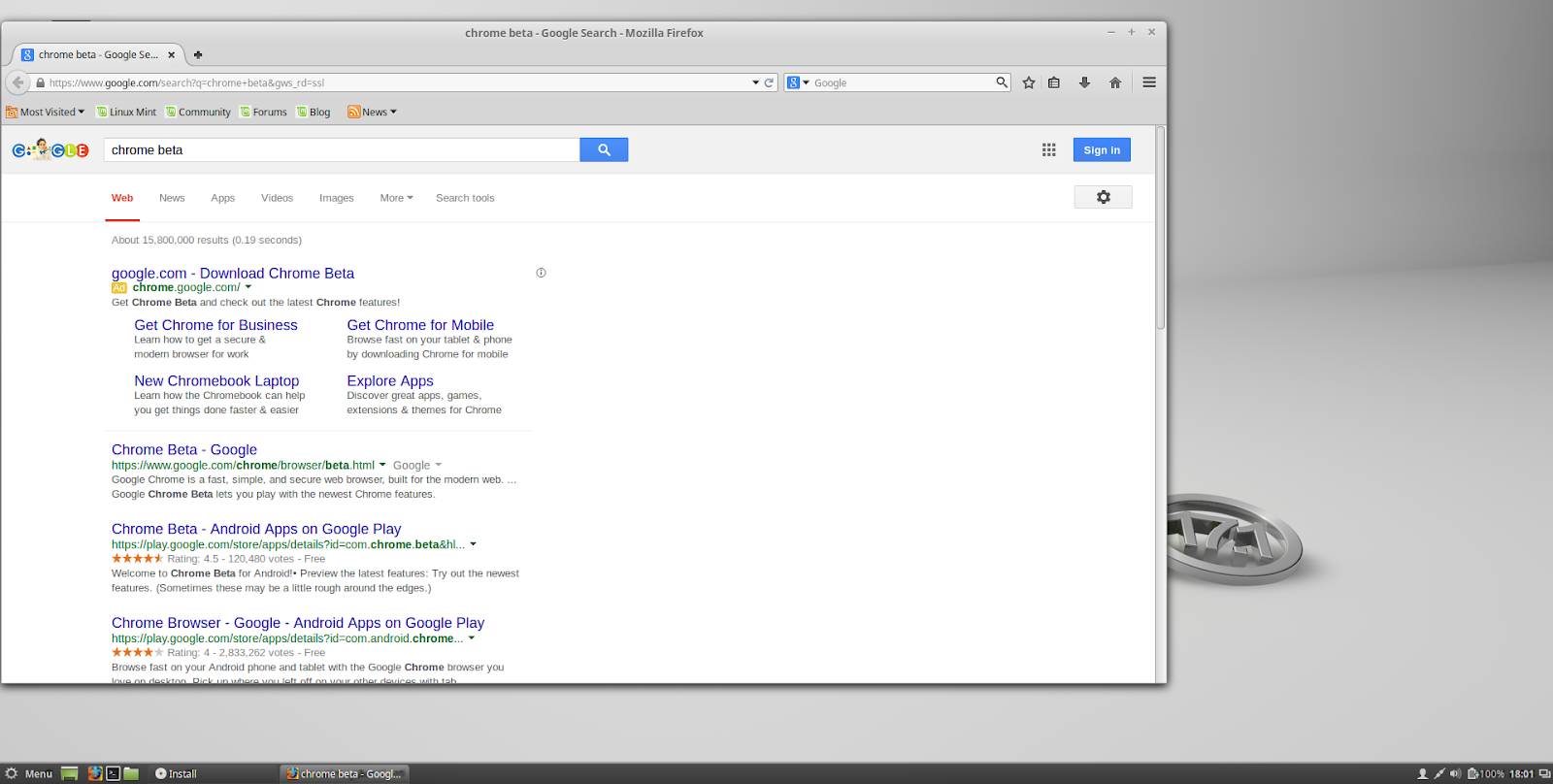Select the Web search tab
Screen dimensions: 1553x784
(122, 198)
